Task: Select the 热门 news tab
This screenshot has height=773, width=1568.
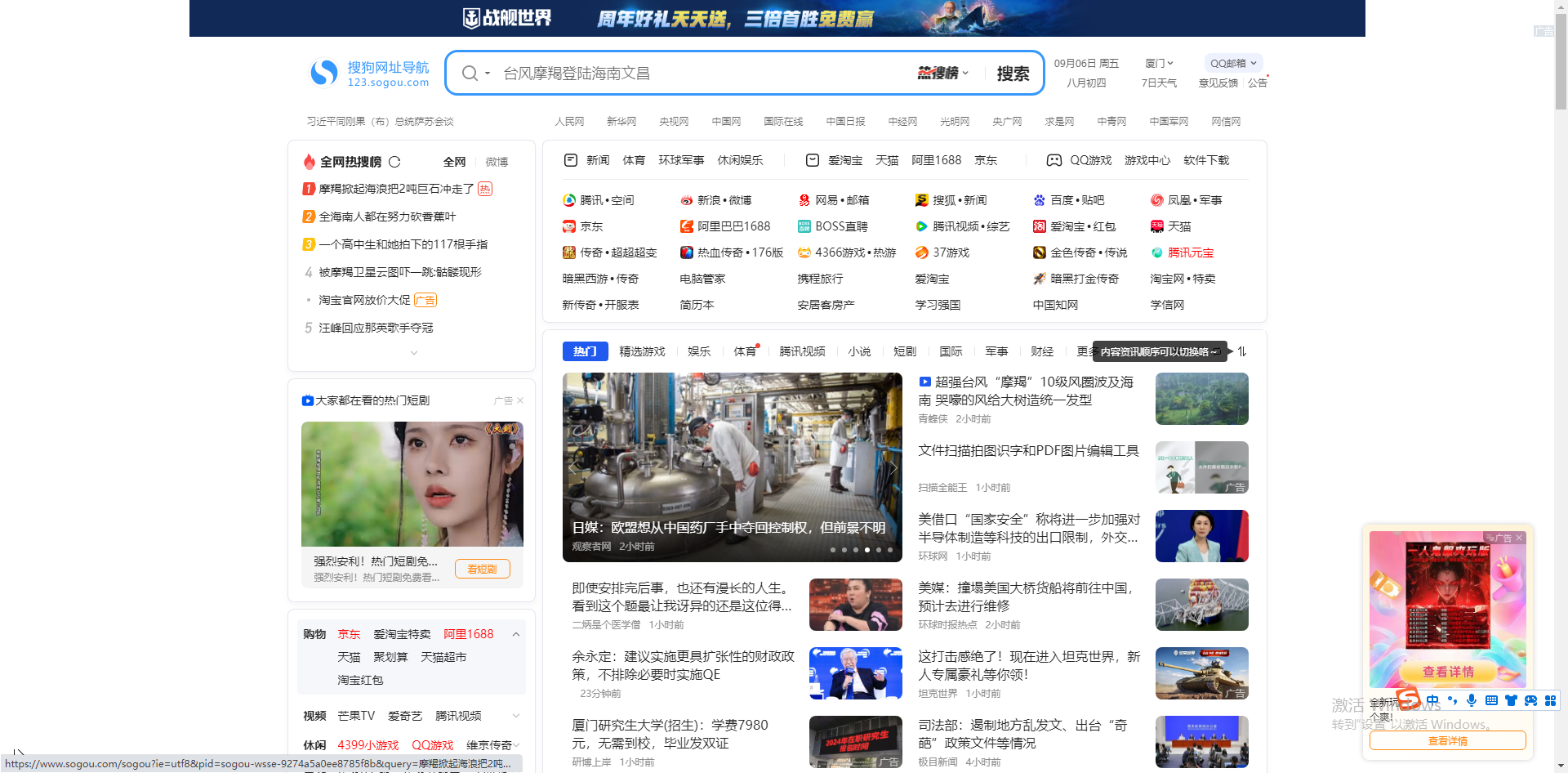Action: point(585,351)
